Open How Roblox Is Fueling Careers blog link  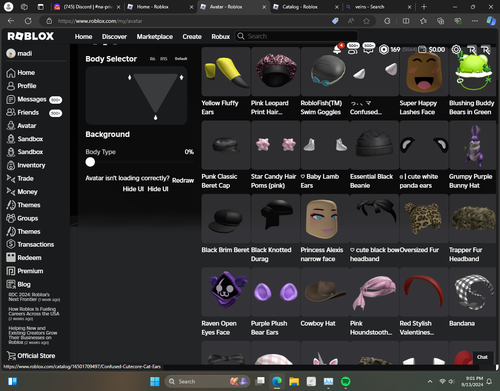pos(34,314)
